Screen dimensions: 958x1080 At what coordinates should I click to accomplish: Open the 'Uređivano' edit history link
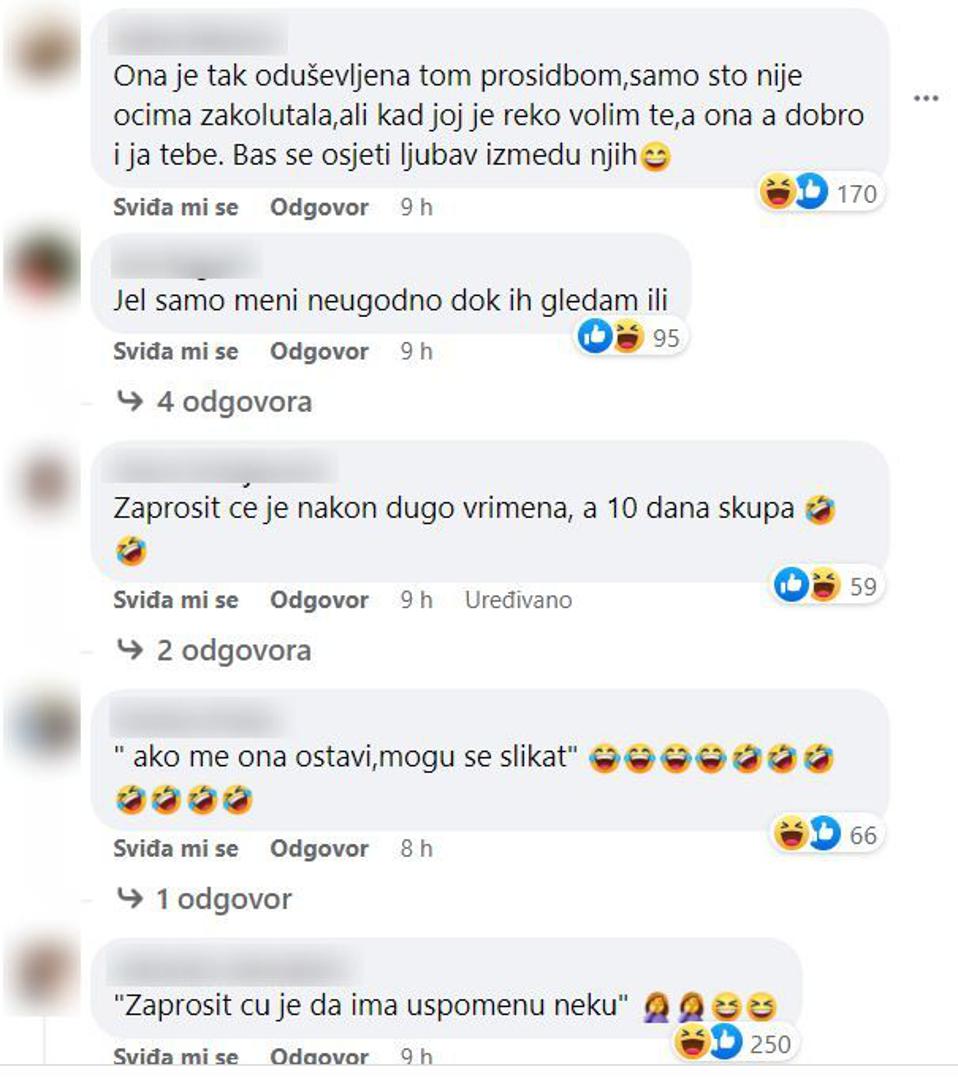pos(519,600)
